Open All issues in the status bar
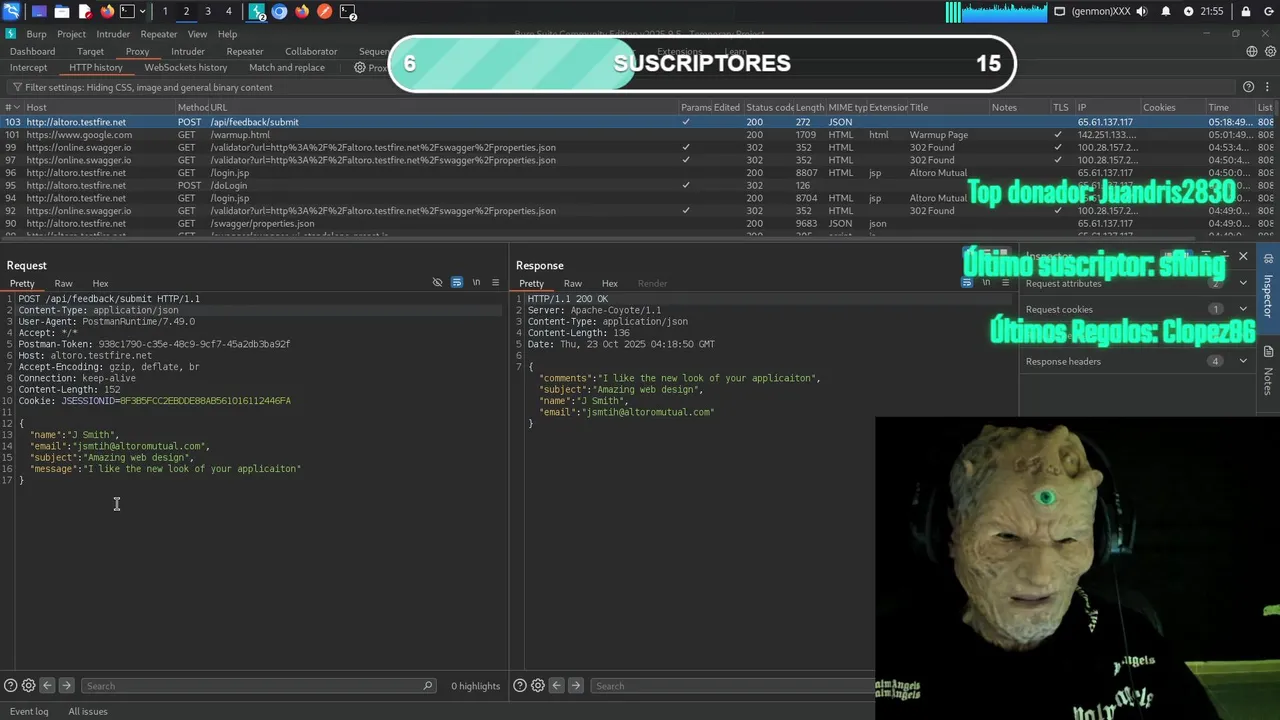 pos(88,712)
